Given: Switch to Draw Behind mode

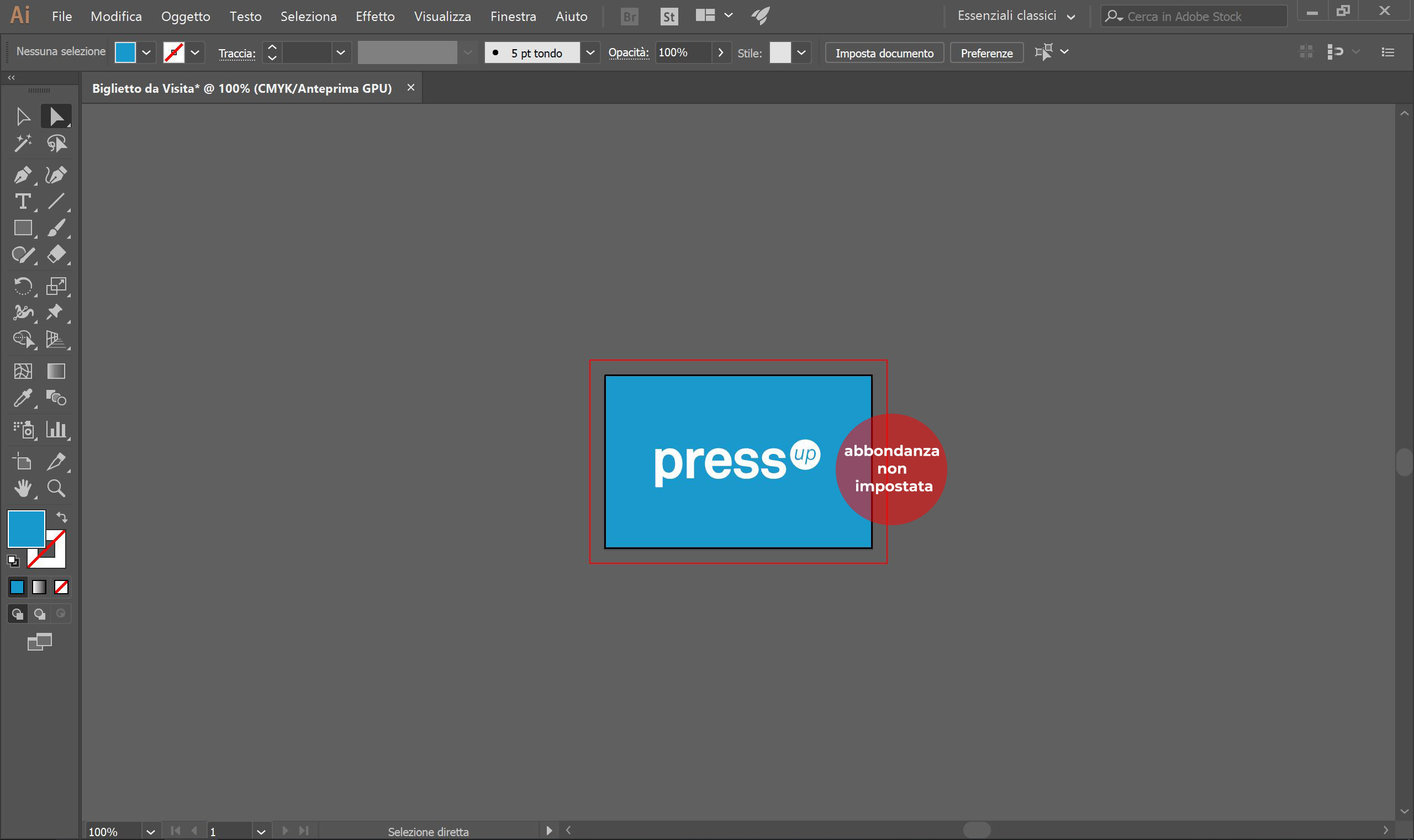Looking at the screenshot, I should click(40, 614).
